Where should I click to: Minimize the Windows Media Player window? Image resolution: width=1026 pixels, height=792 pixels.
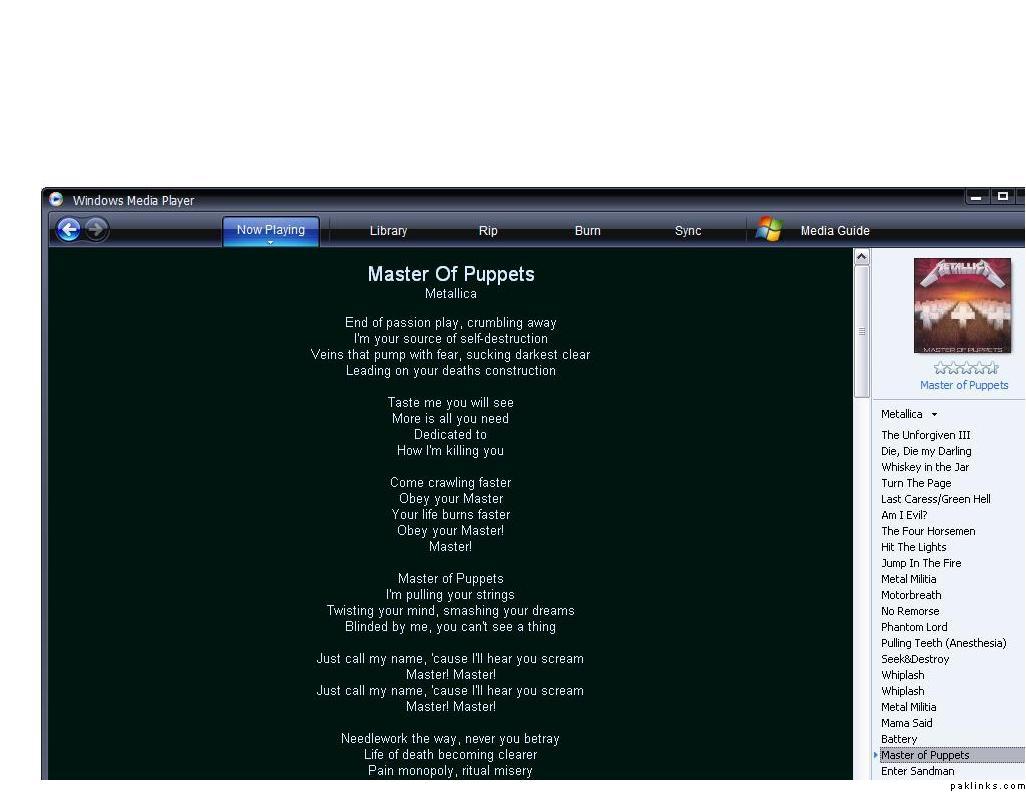tap(977, 198)
